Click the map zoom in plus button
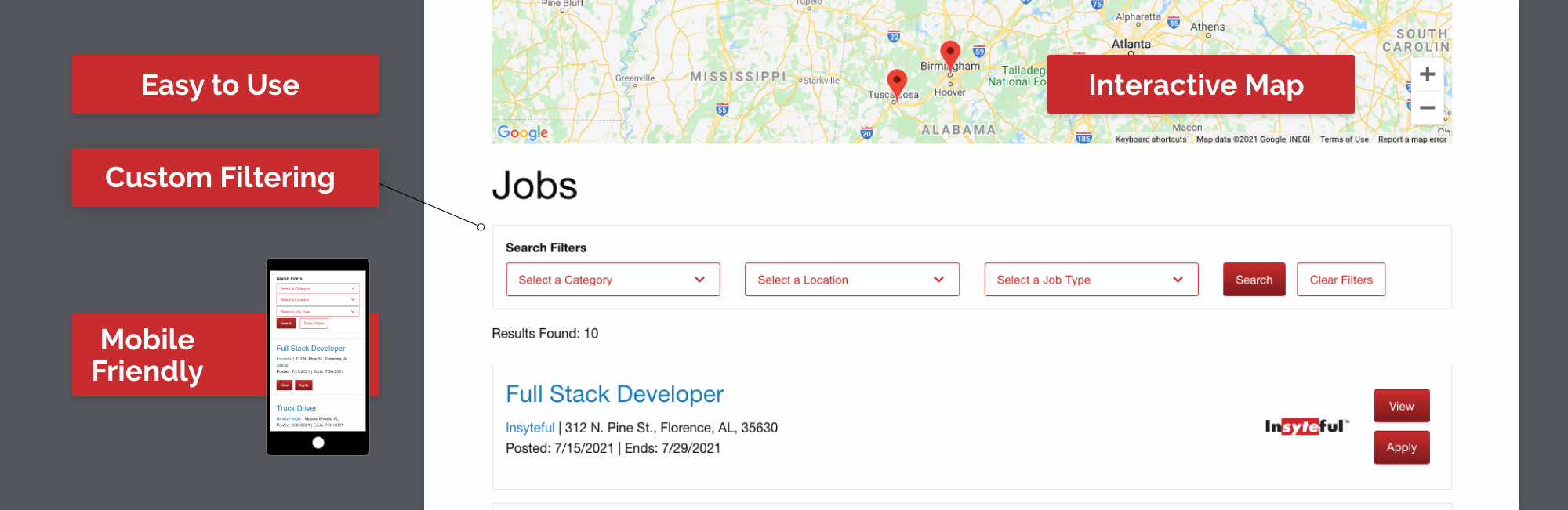Viewport: 1568px width, 510px height. 1427,74
